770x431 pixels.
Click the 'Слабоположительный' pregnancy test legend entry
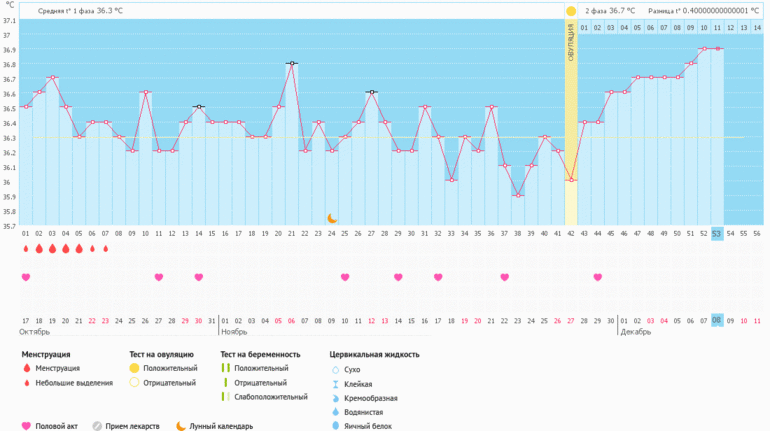pos(269,397)
